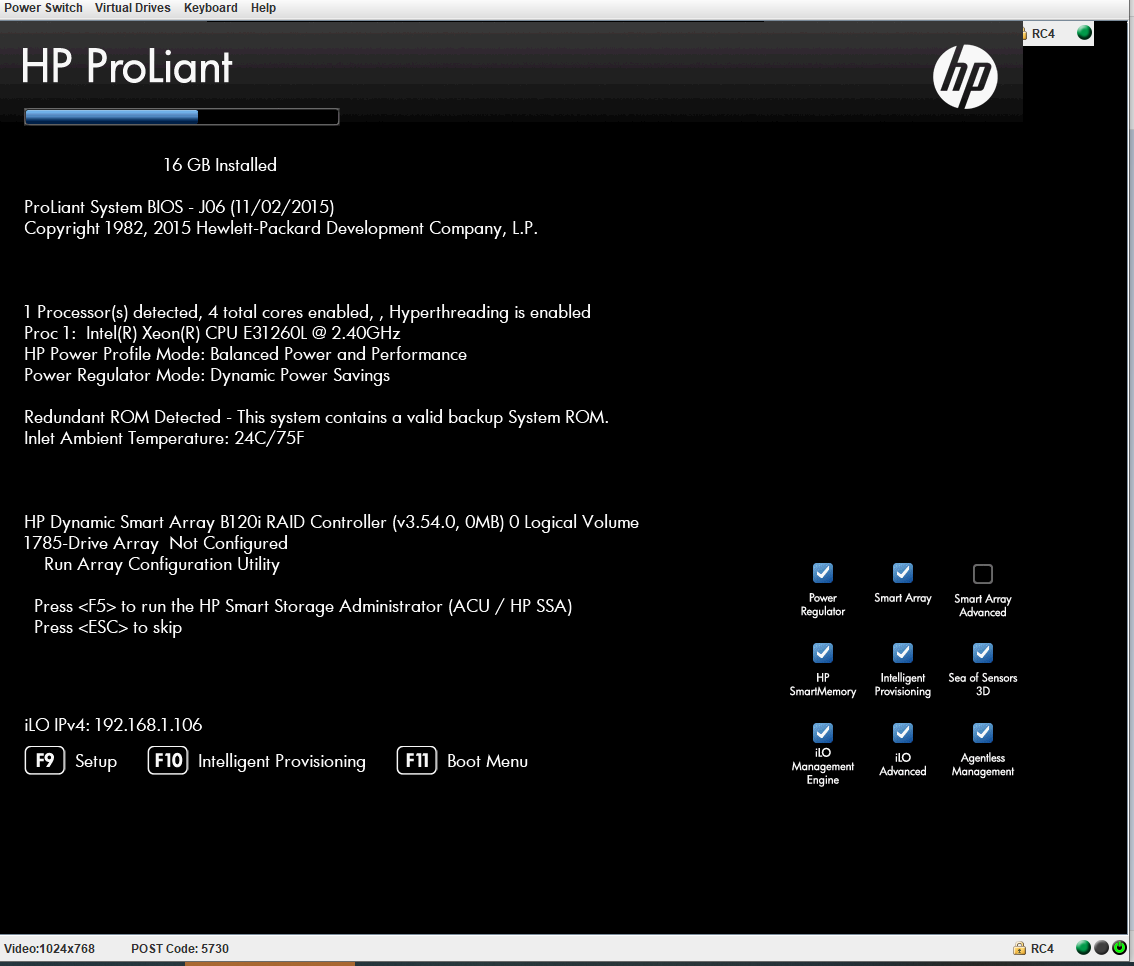
Task: Click the iLO Advanced checkbox
Action: click(x=903, y=733)
